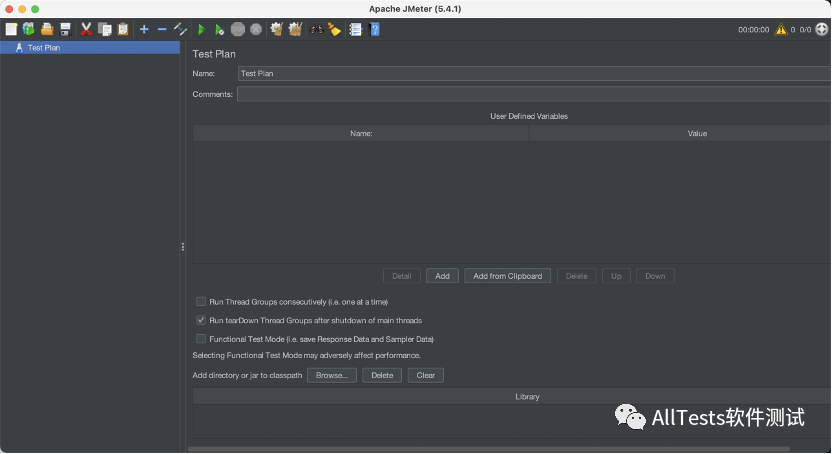The height and width of the screenshot is (454, 832).
Task: Open the Templates icon in toolbar
Action: point(29,29)
